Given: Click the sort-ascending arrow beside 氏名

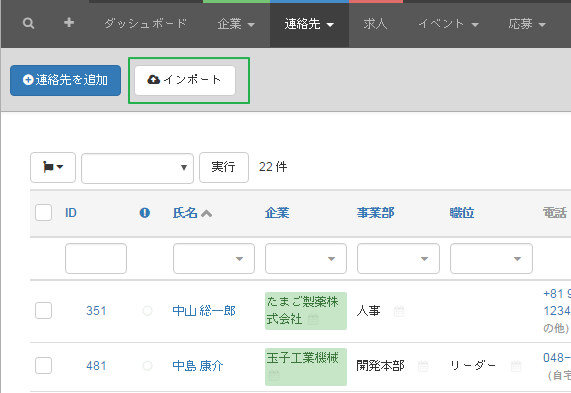Looking at the screenshot, I should point(206,213).
